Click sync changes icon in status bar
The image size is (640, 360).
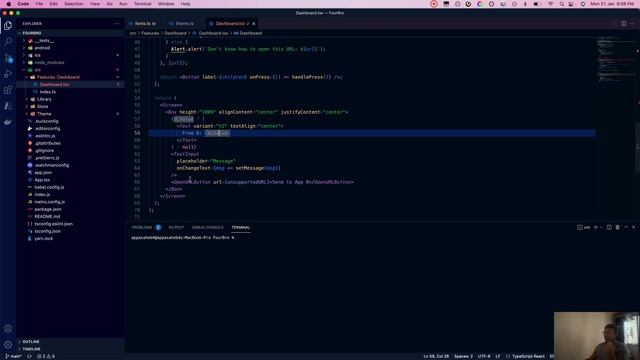pyautogui.click(x=29, y=356)
